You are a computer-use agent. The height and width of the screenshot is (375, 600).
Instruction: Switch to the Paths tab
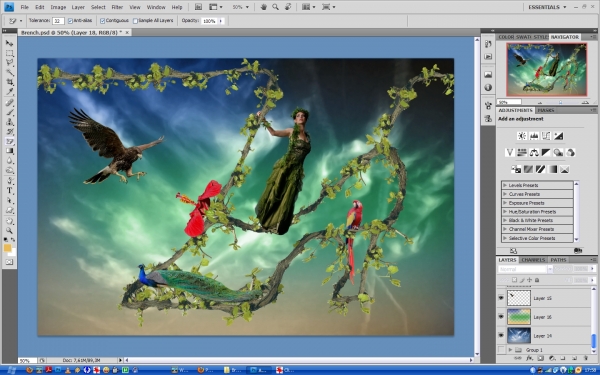[x=558, y=260]
